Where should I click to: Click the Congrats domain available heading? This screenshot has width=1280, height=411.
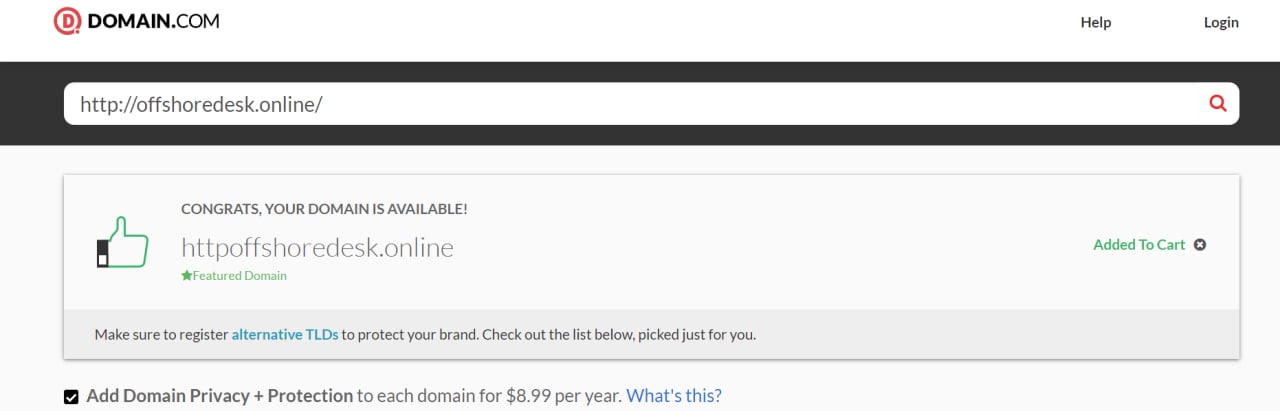(x=324, y=209)
